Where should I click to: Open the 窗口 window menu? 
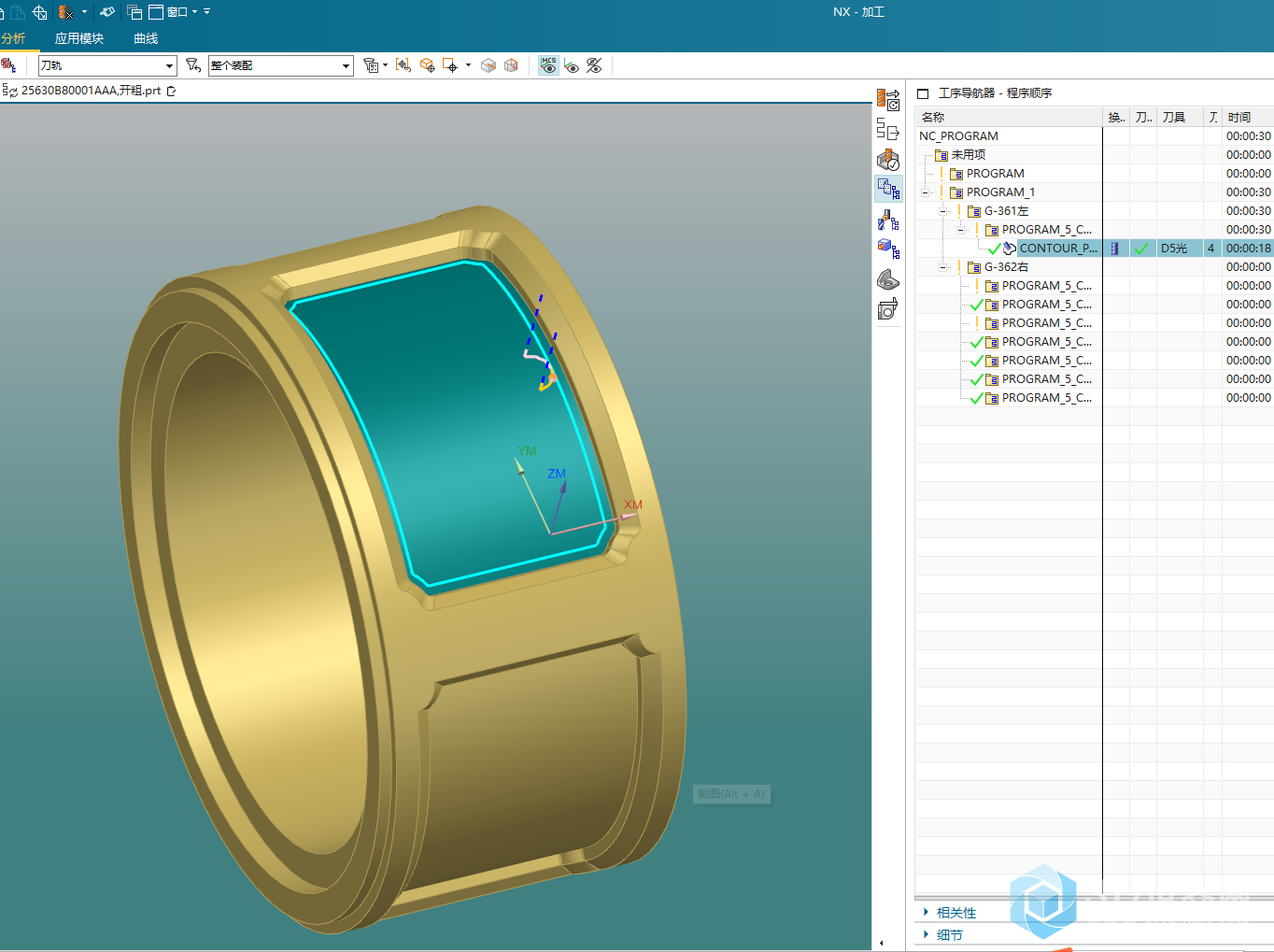[173, 12]
